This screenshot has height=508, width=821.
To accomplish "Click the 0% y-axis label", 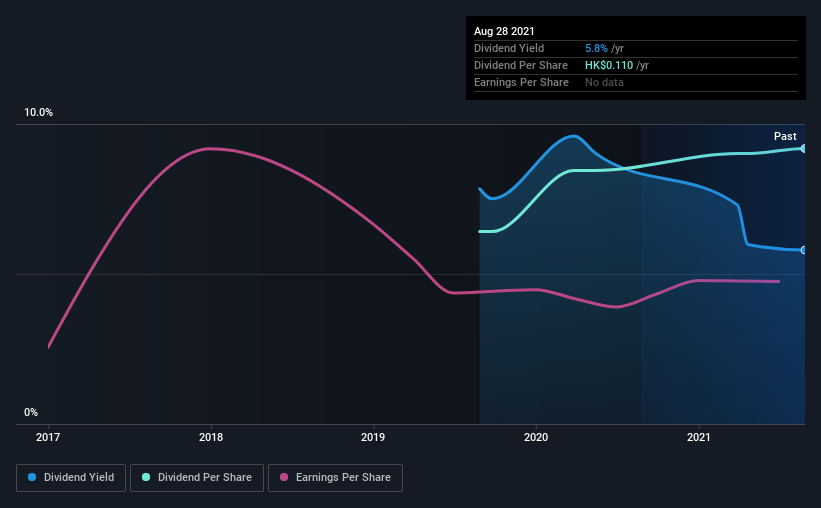I will click(x=31, y=412).
